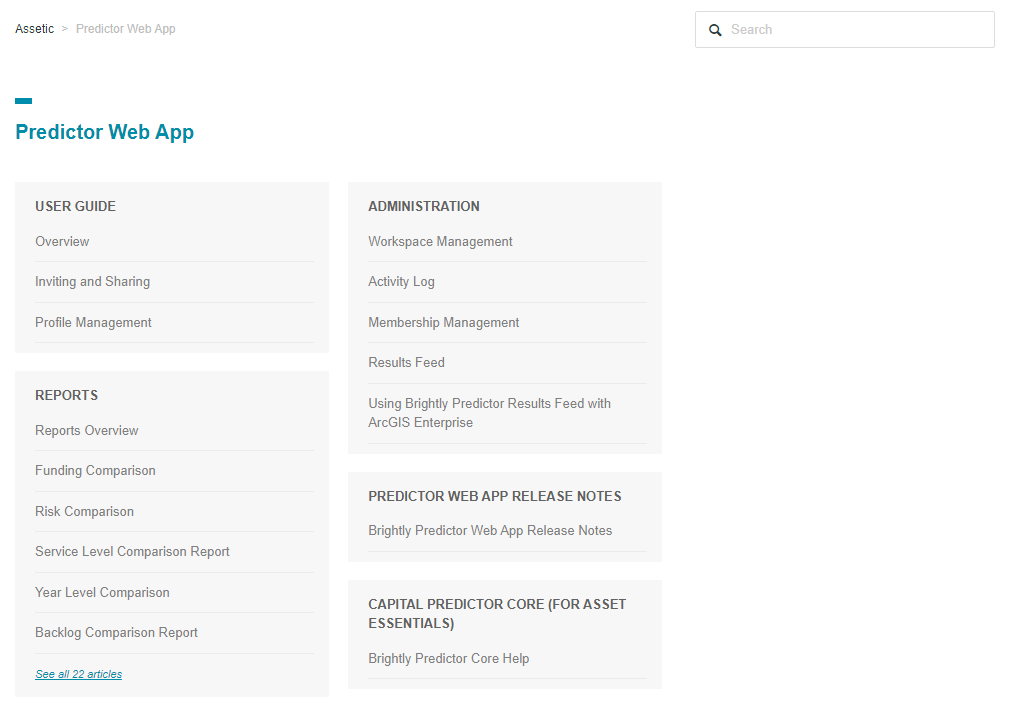1013x712 pixels.
Task: Open Activity Log article
Action: pyautogui.click(x=401, y=282)
